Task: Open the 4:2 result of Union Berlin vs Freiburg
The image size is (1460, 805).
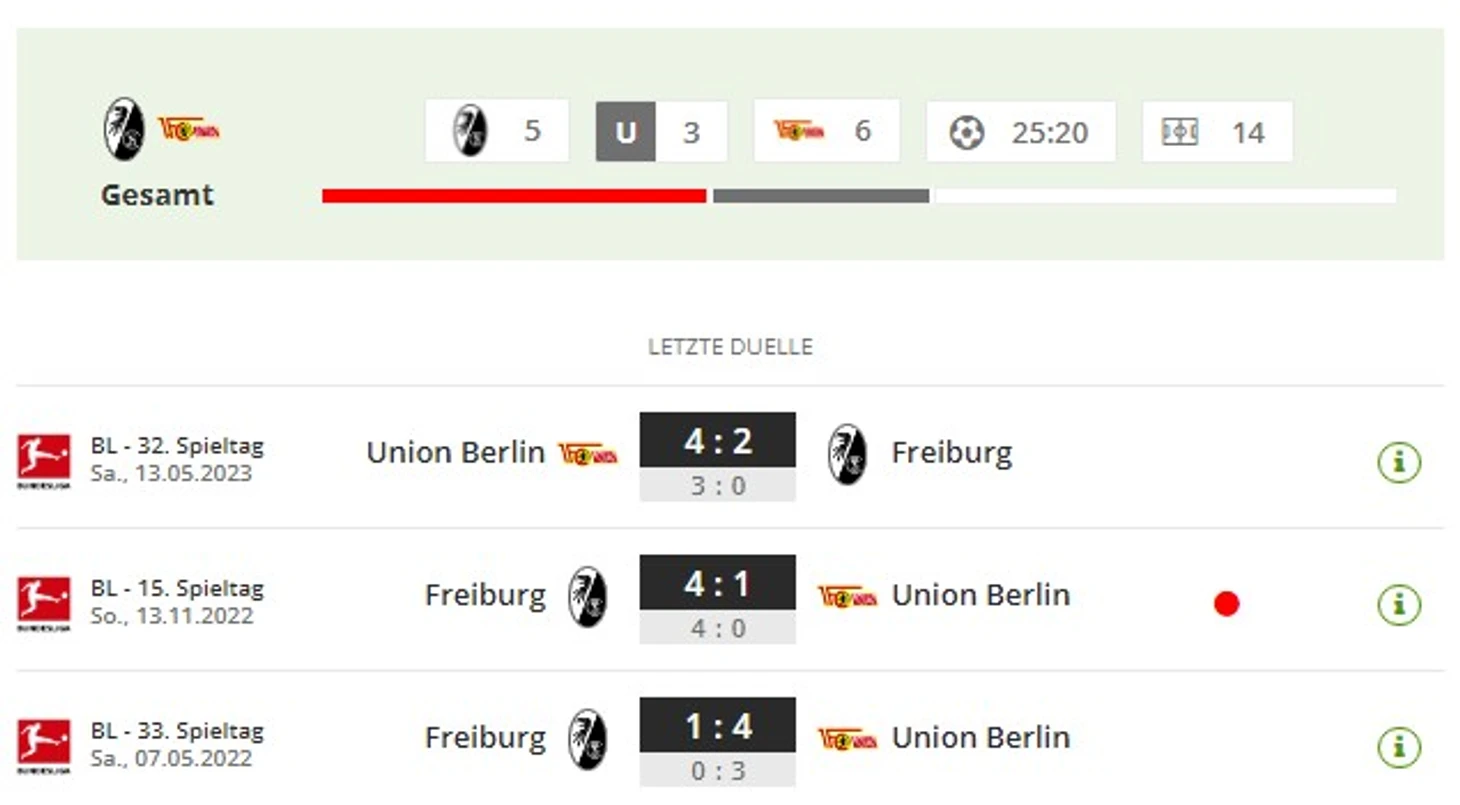Action: [717, 441]
